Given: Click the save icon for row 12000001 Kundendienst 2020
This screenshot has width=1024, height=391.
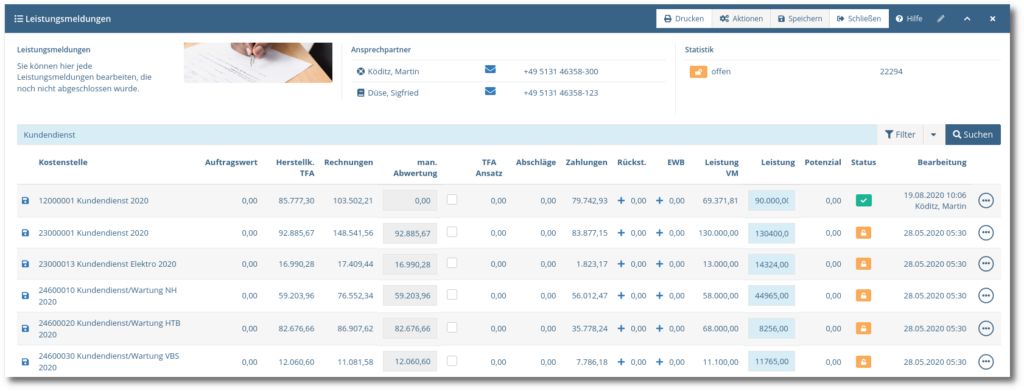Looking at the screenshot, I should pos(25,201).
